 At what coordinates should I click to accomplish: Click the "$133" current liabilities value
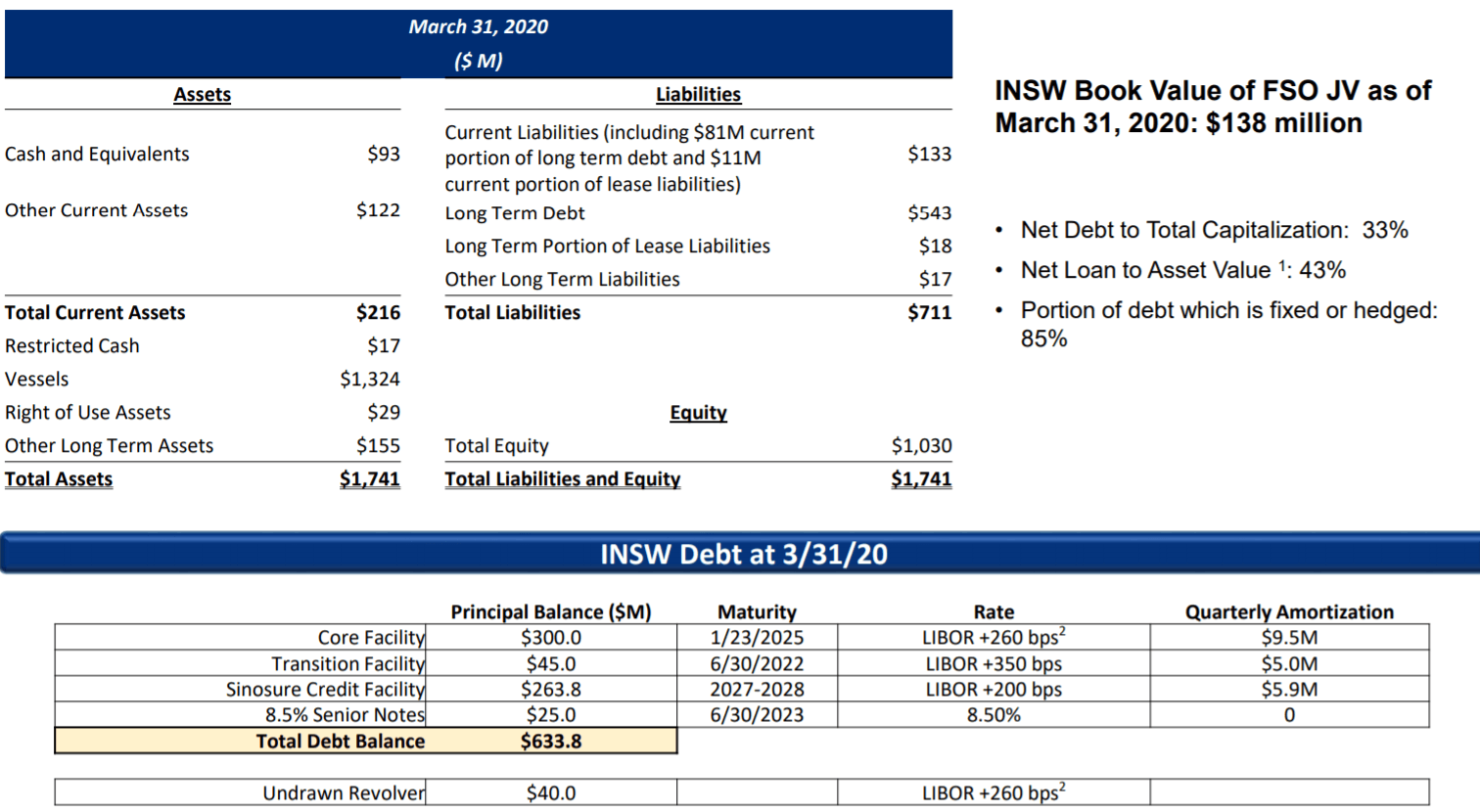[x=929, y=154]
